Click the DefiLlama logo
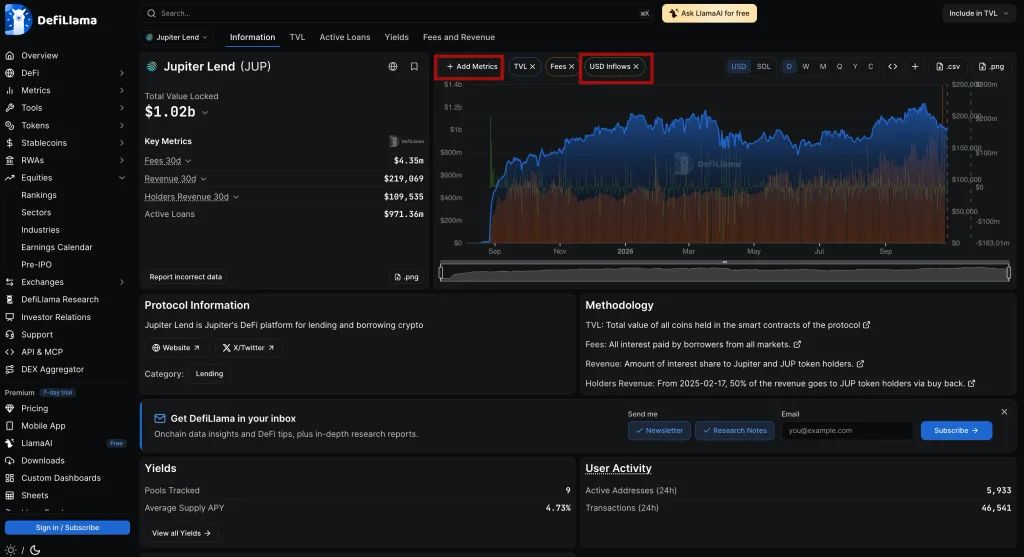The image size is (1024, 557). [51, 20]
